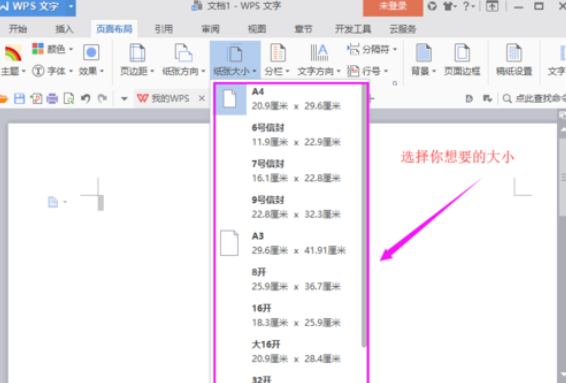566x383 pixels.
Task: Switch to the 开始 tab
Action: pos(18,29)
